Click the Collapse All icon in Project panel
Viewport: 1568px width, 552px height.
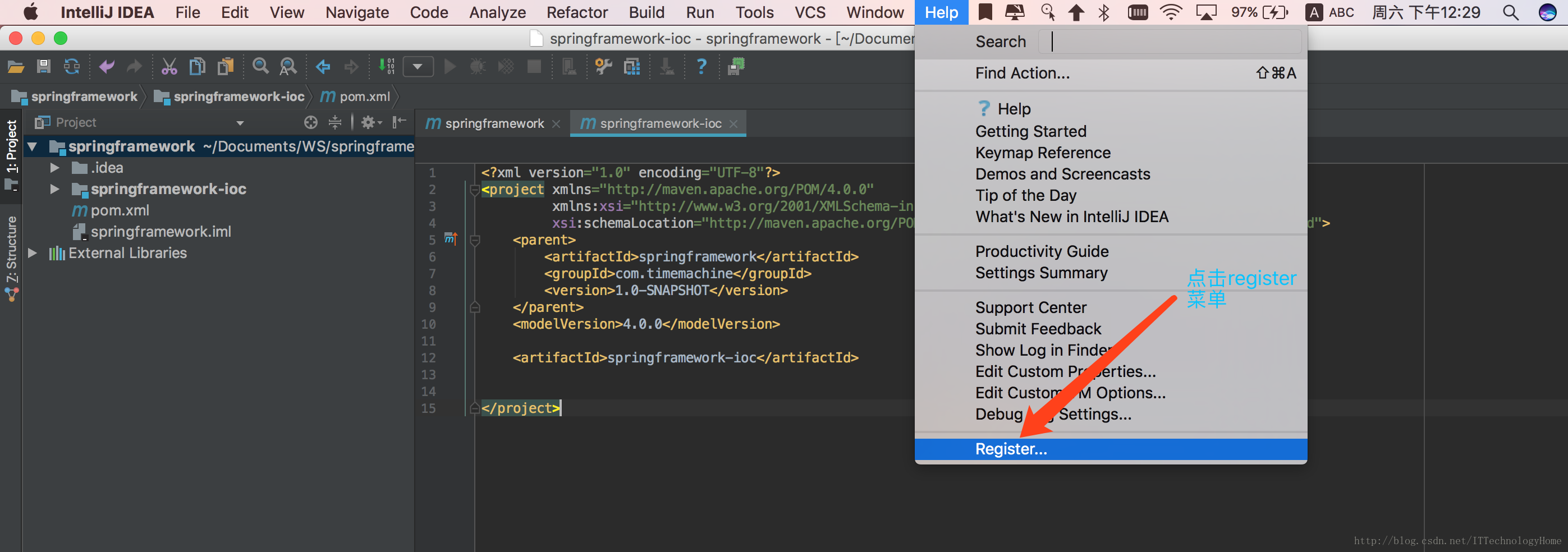click(x=335, y=122)
